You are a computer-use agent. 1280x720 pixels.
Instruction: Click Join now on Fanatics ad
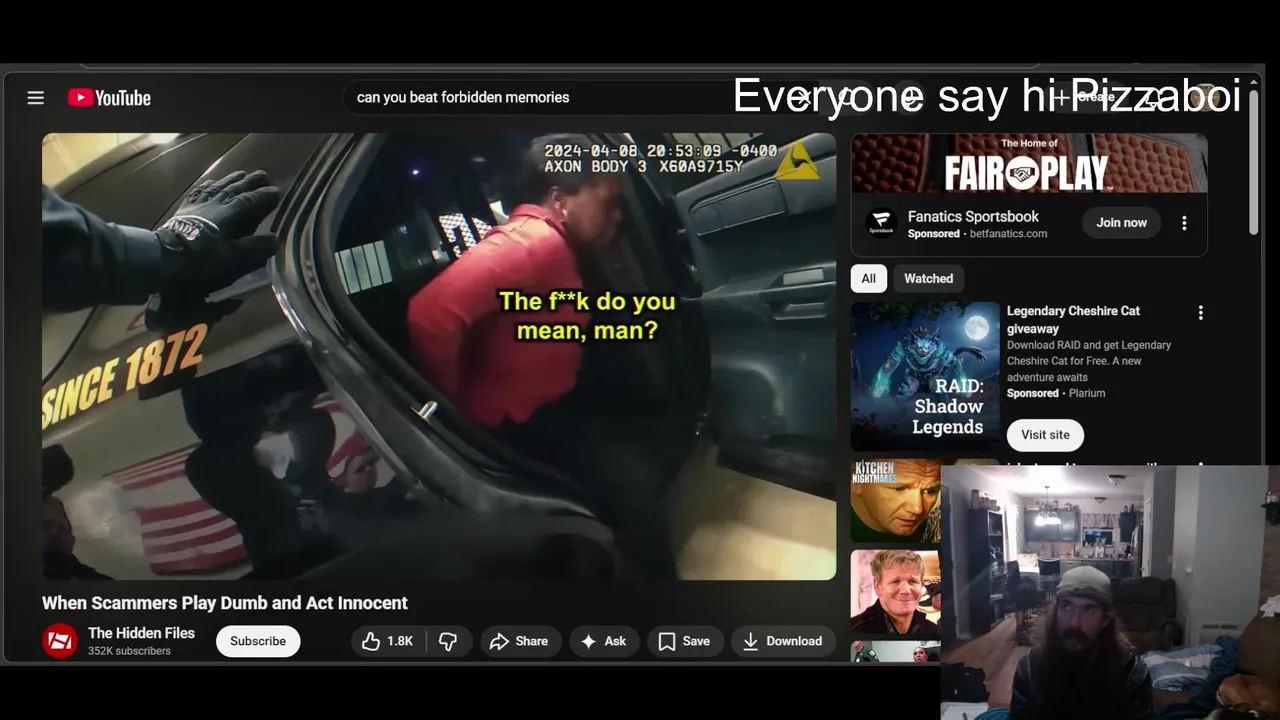tap(1121, 223)
